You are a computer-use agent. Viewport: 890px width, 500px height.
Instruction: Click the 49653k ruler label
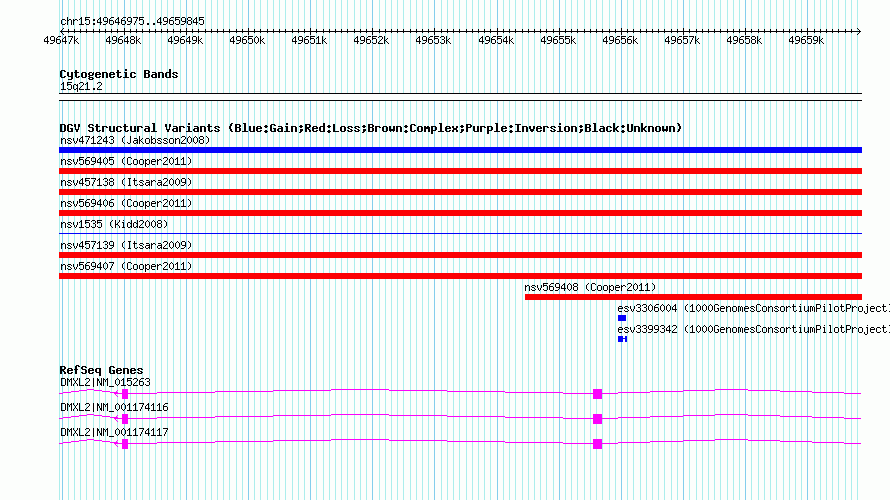pos(433,40)
